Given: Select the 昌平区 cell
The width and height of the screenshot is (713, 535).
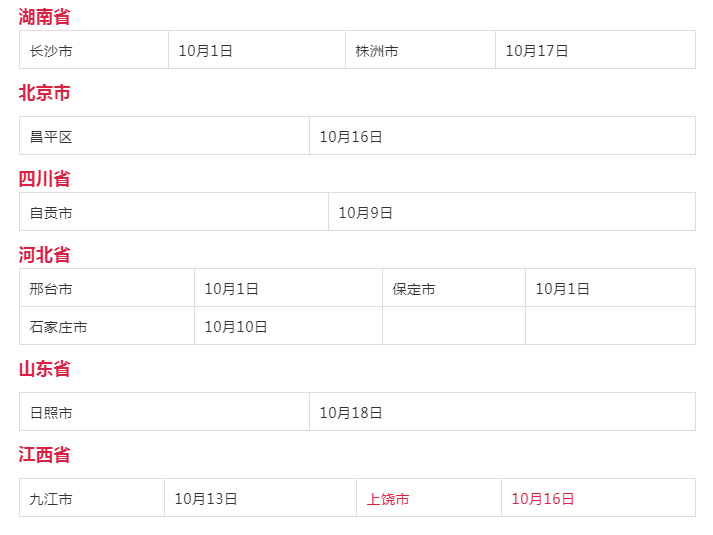Looking at the screenshot, I should [164, 136].
